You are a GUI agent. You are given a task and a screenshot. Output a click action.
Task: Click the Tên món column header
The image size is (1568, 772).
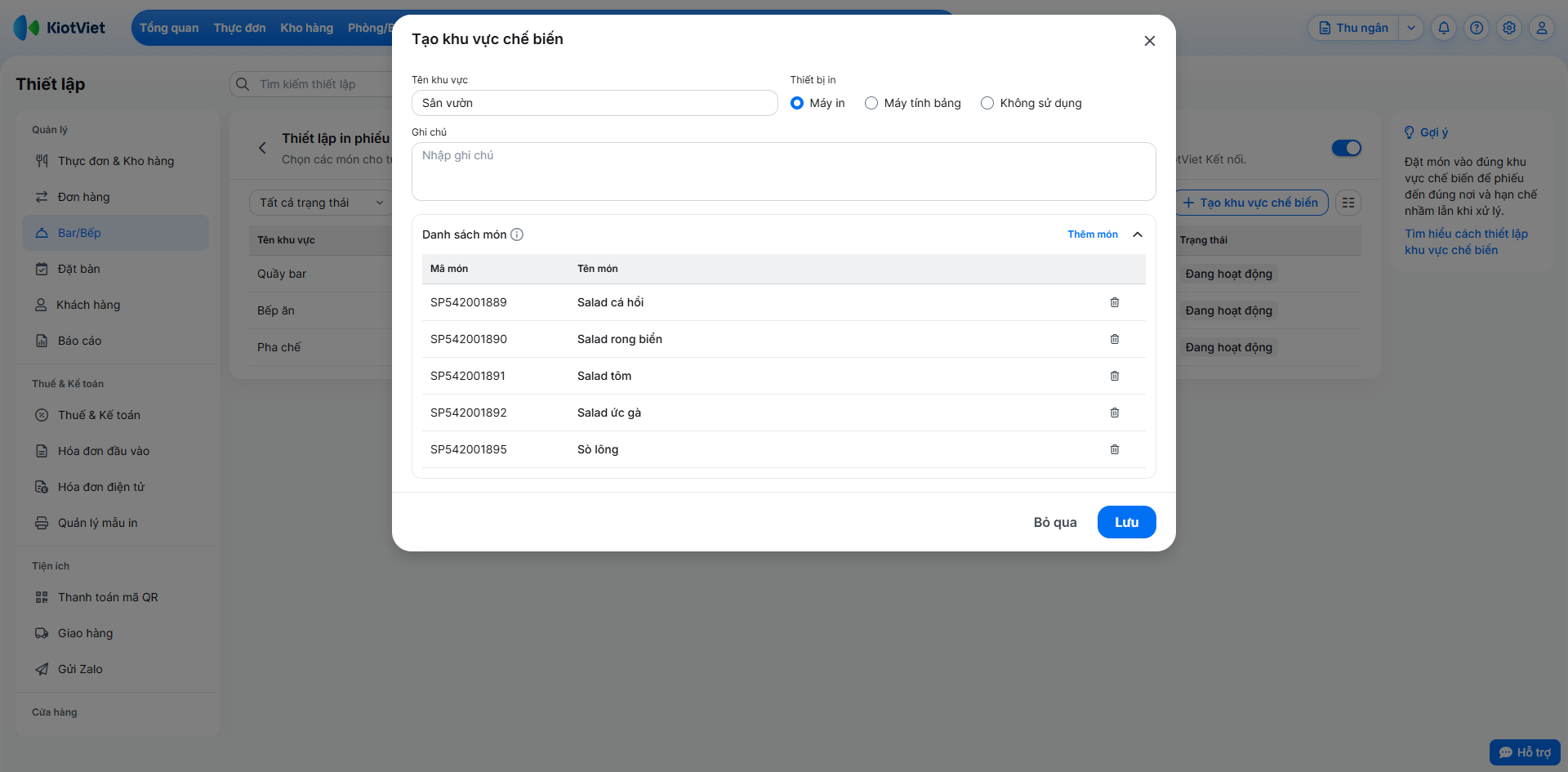point(598,269)
